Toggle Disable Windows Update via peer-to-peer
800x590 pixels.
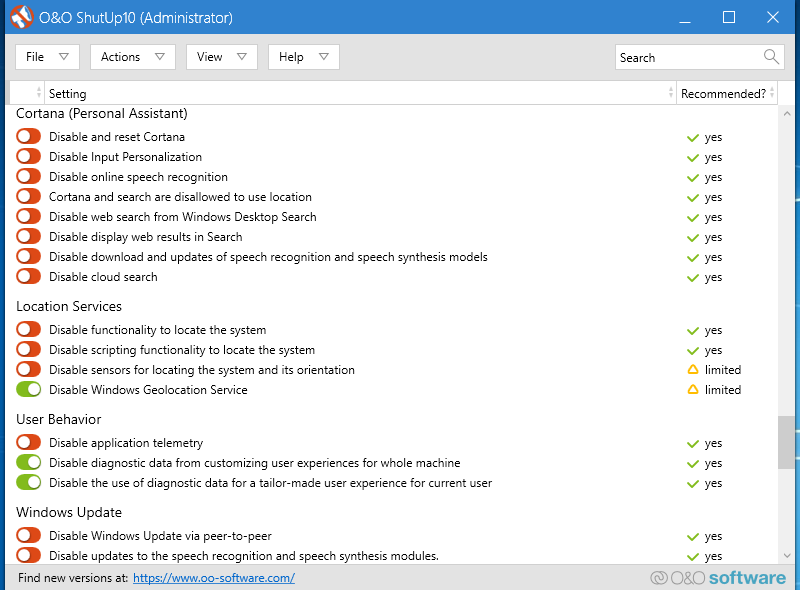pos(28,535)
